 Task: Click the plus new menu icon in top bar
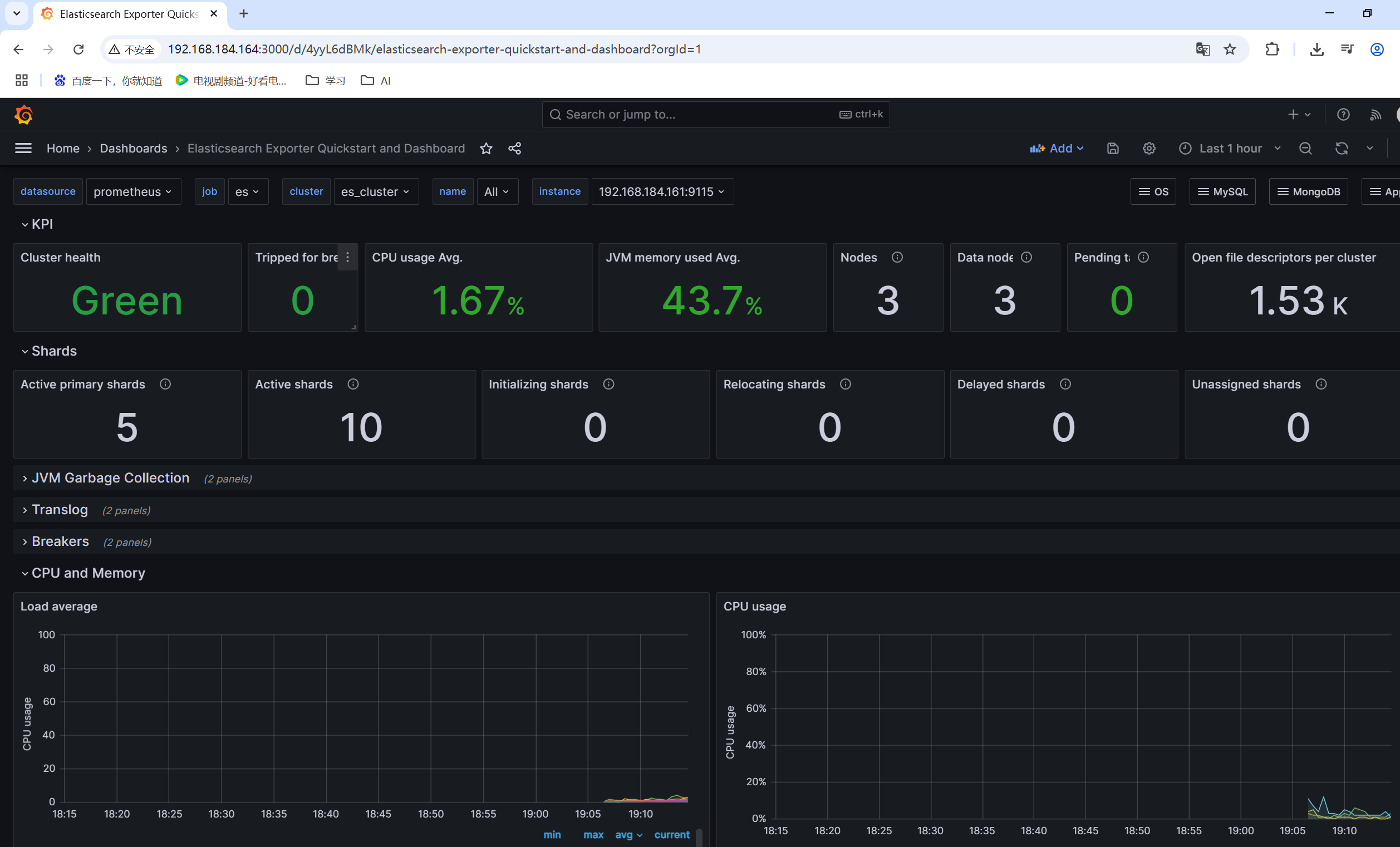(1299, 115)
